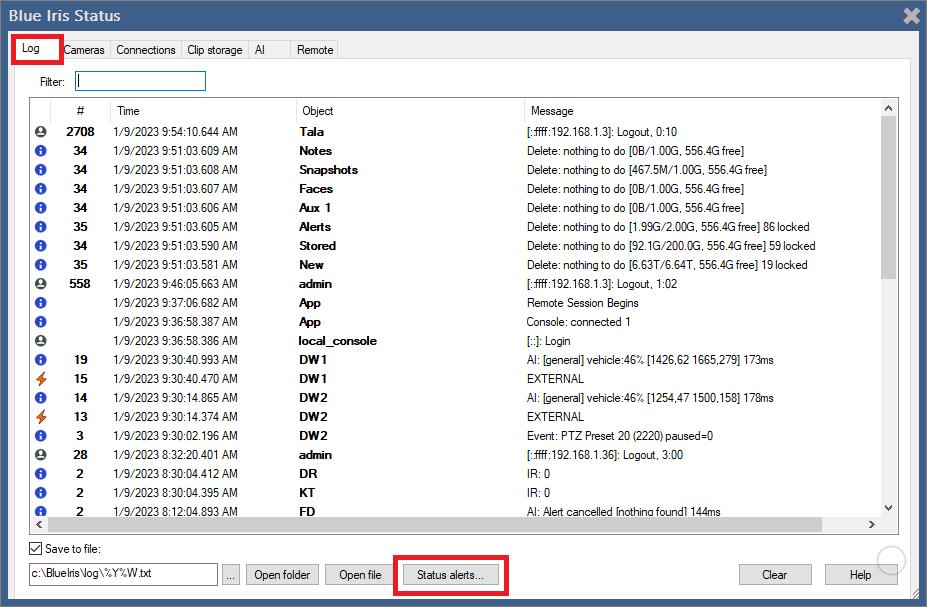Click the info icon beside the Aux 1 row
This screenshot has height=607, width=927.
coord(40,207)
